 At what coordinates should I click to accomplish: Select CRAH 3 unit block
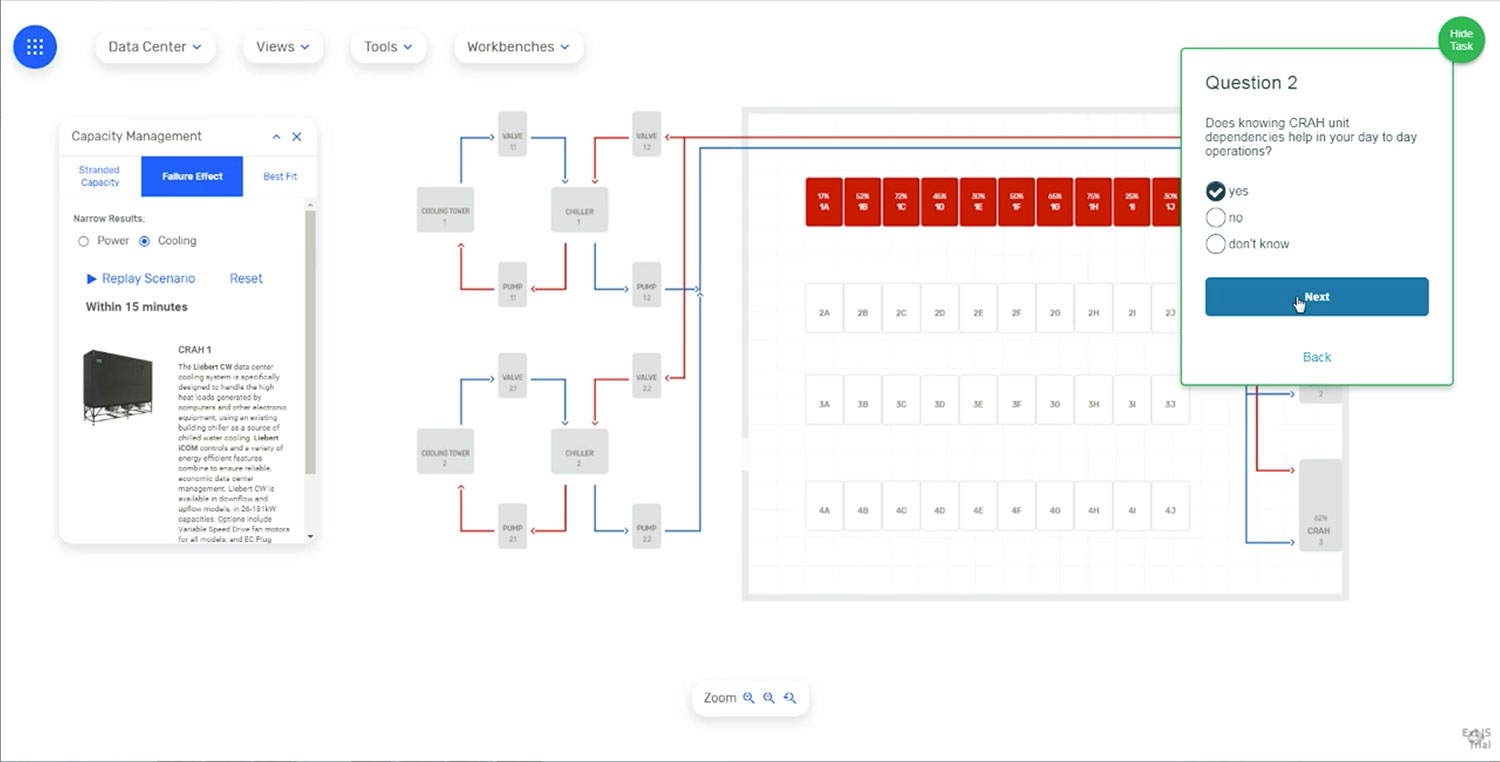pyautogui.click(x=1320, y=505)
